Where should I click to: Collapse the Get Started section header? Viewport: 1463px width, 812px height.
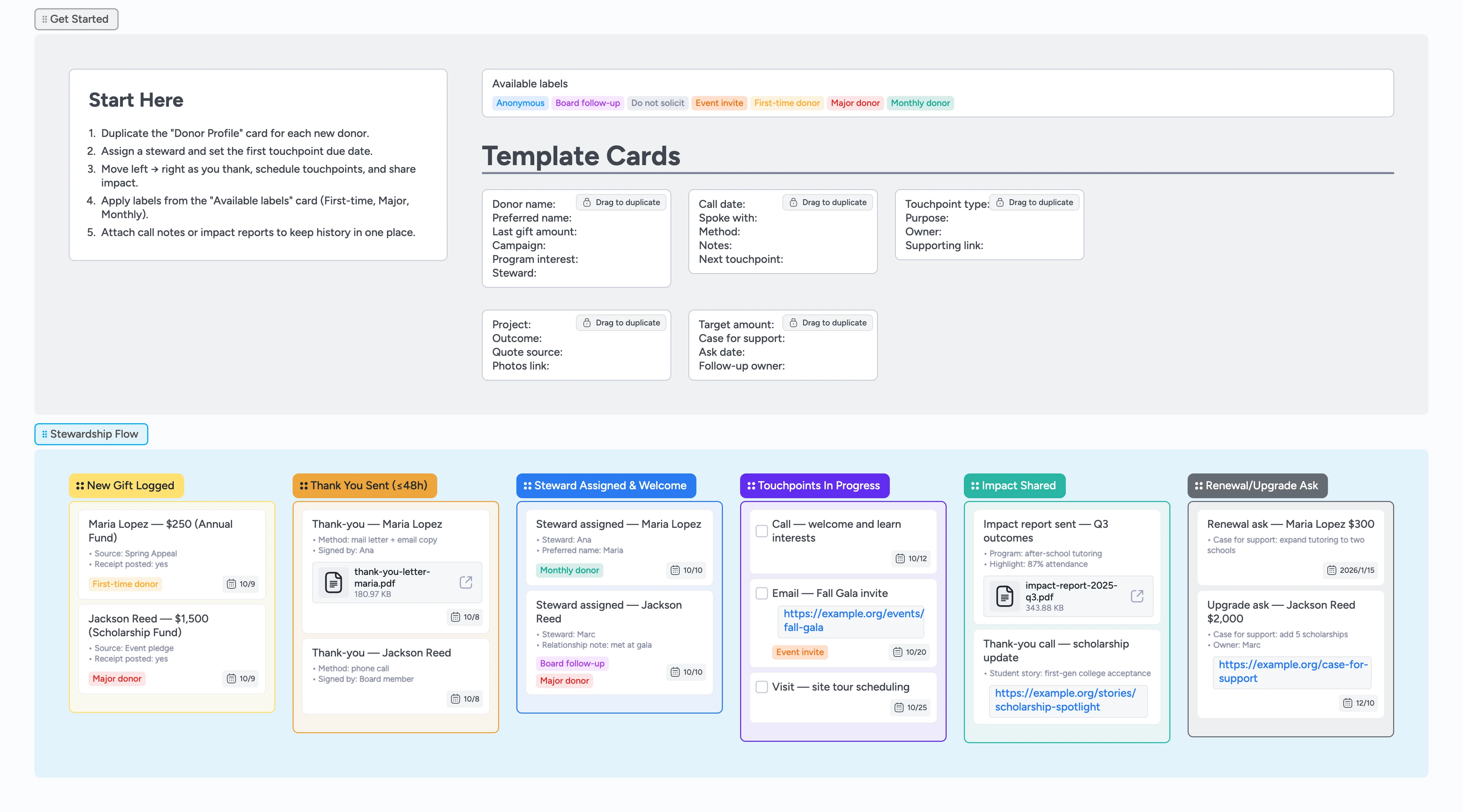[76, 19]
